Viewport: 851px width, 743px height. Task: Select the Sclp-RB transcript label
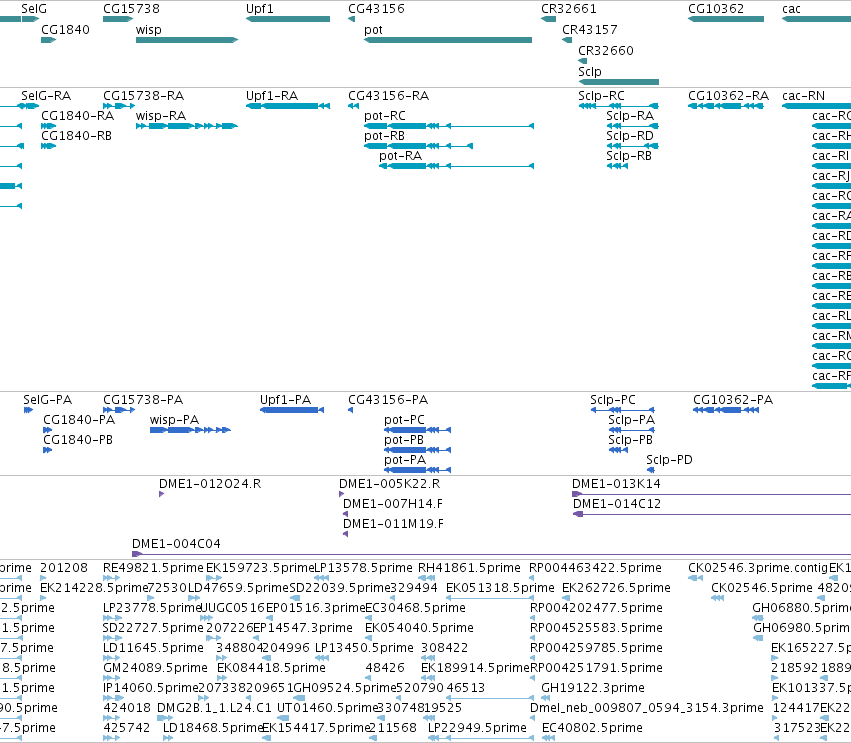(x=629, y=156)
